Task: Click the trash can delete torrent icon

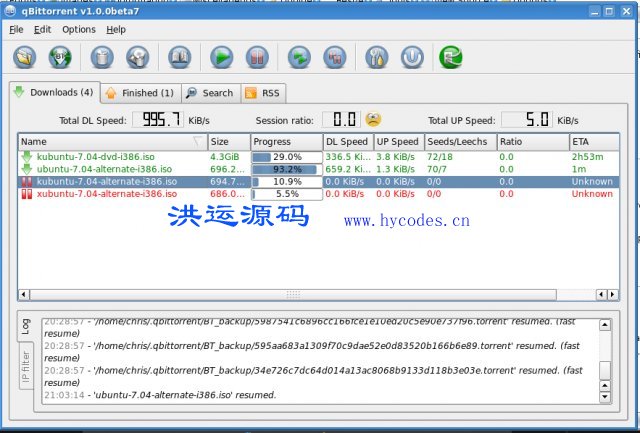Action: [x=102, y=57]
